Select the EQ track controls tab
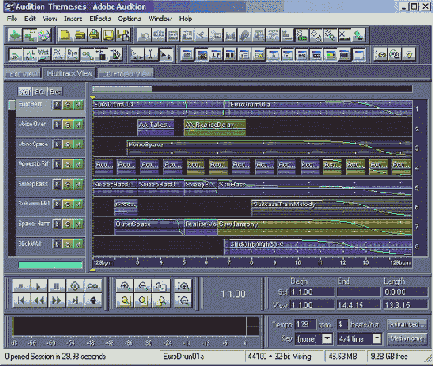Screen dimensions: 433x366 pyautogui.click(x=39, y=91)
